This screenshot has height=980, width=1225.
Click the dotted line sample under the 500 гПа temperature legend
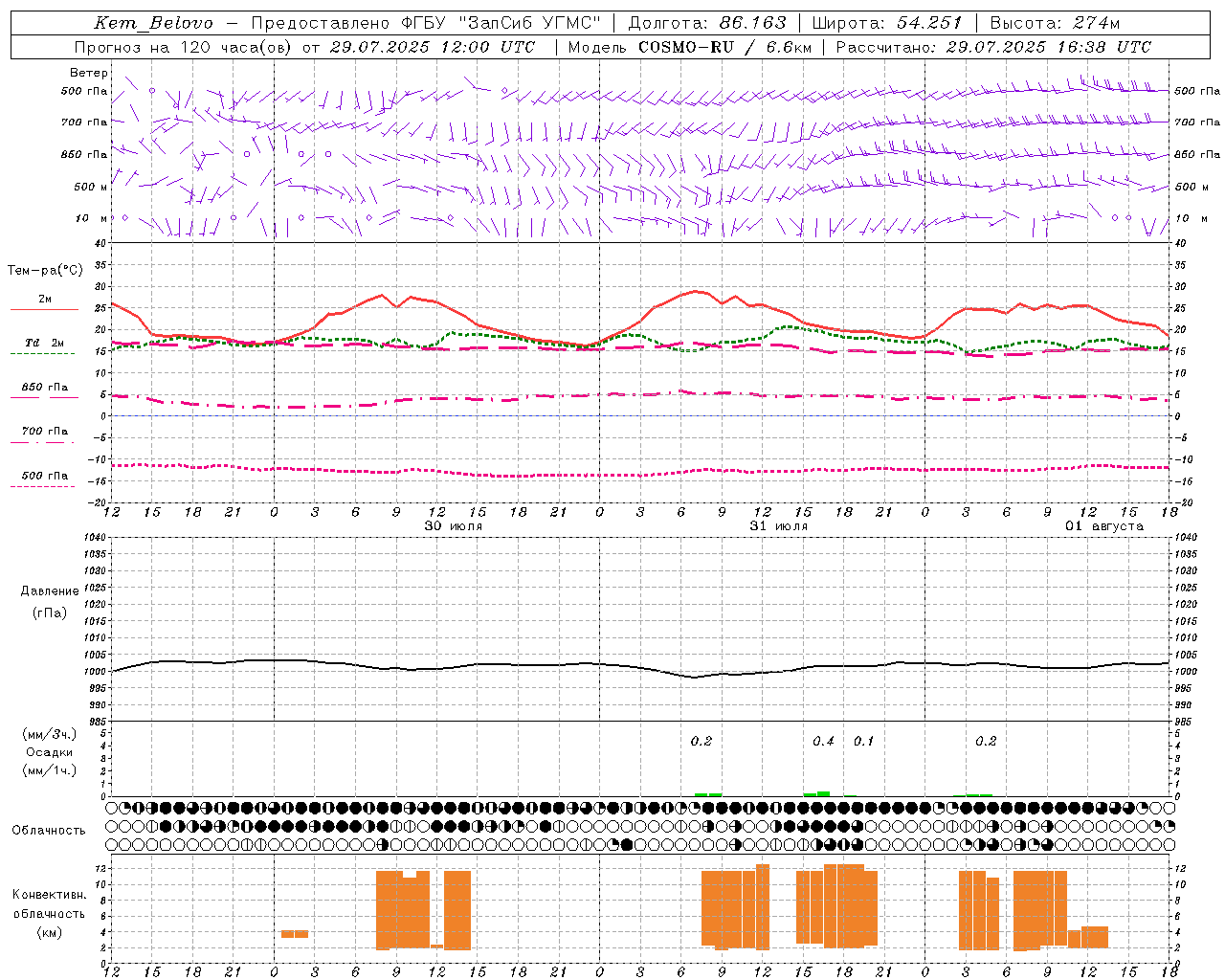tap(43, 487)
